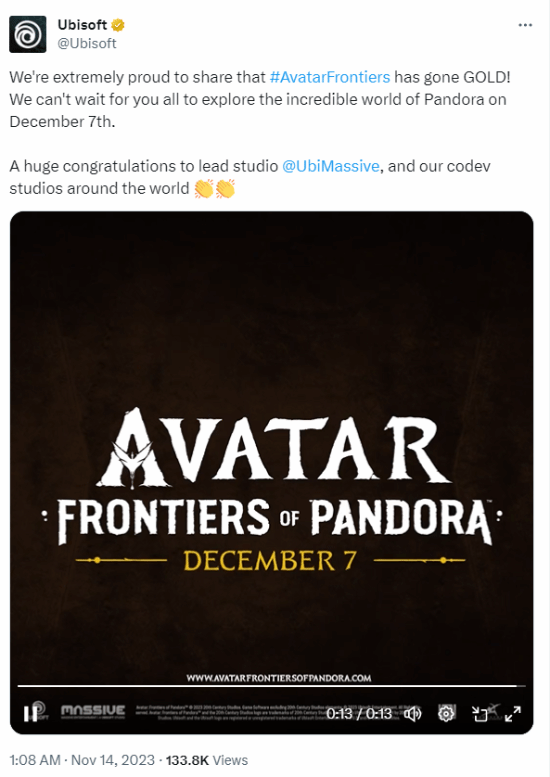Click the Ubisoft display name
The height and width of the screenshot is (777, 550).
tap(82, 24)
